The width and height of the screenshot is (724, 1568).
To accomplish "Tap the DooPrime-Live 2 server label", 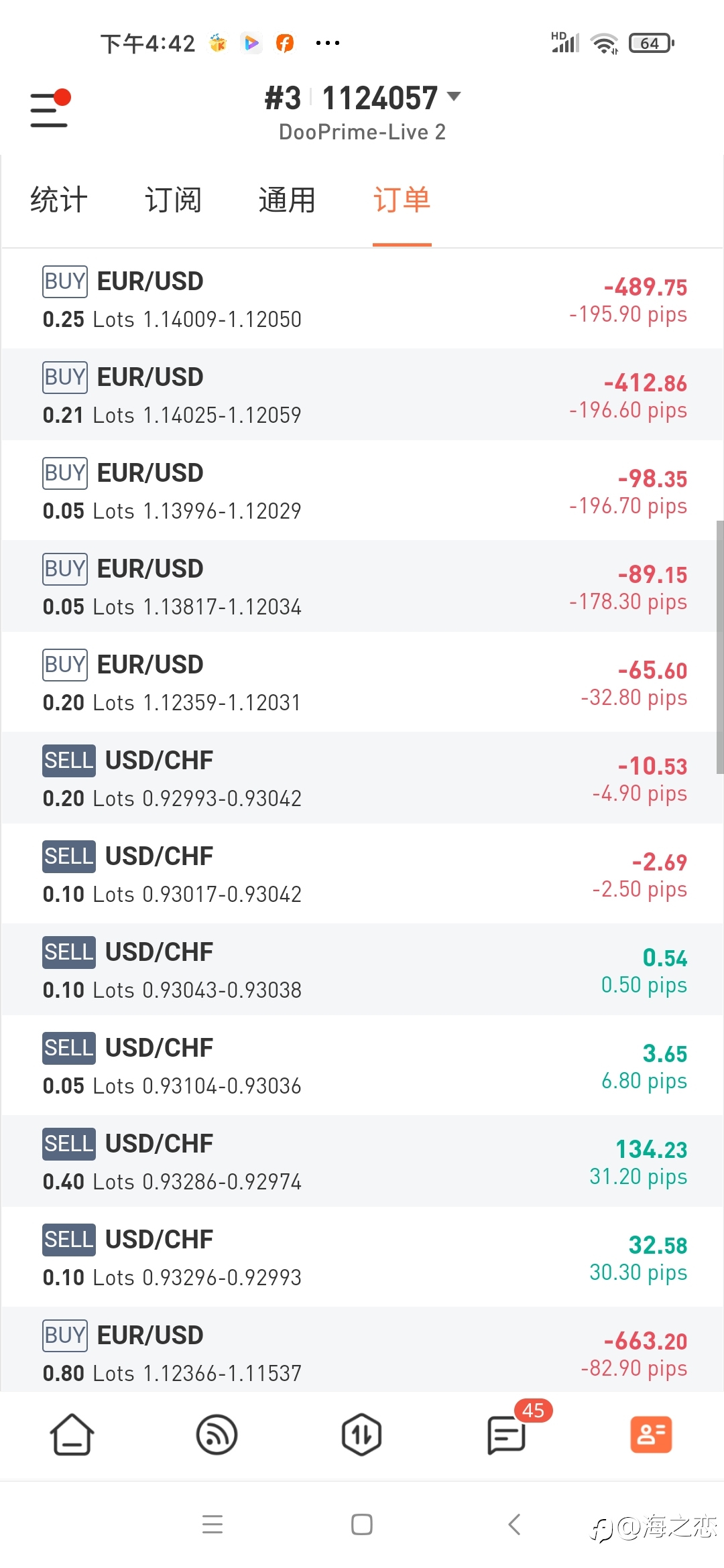I will point(362,132).
